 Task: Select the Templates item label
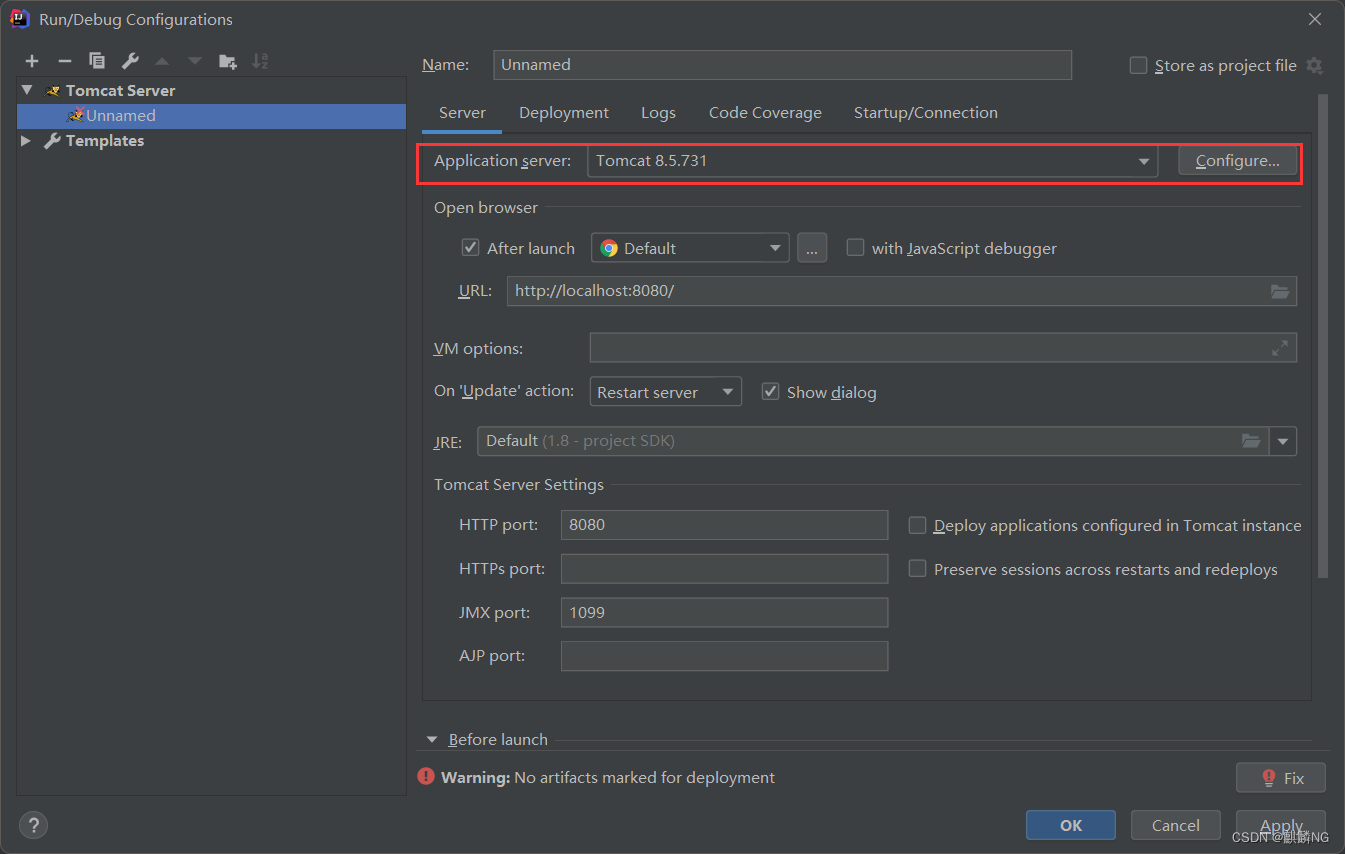105,141
